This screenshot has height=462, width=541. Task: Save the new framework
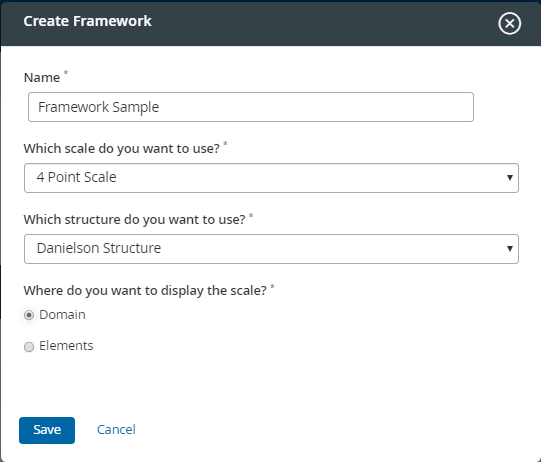tap(47, 430)
